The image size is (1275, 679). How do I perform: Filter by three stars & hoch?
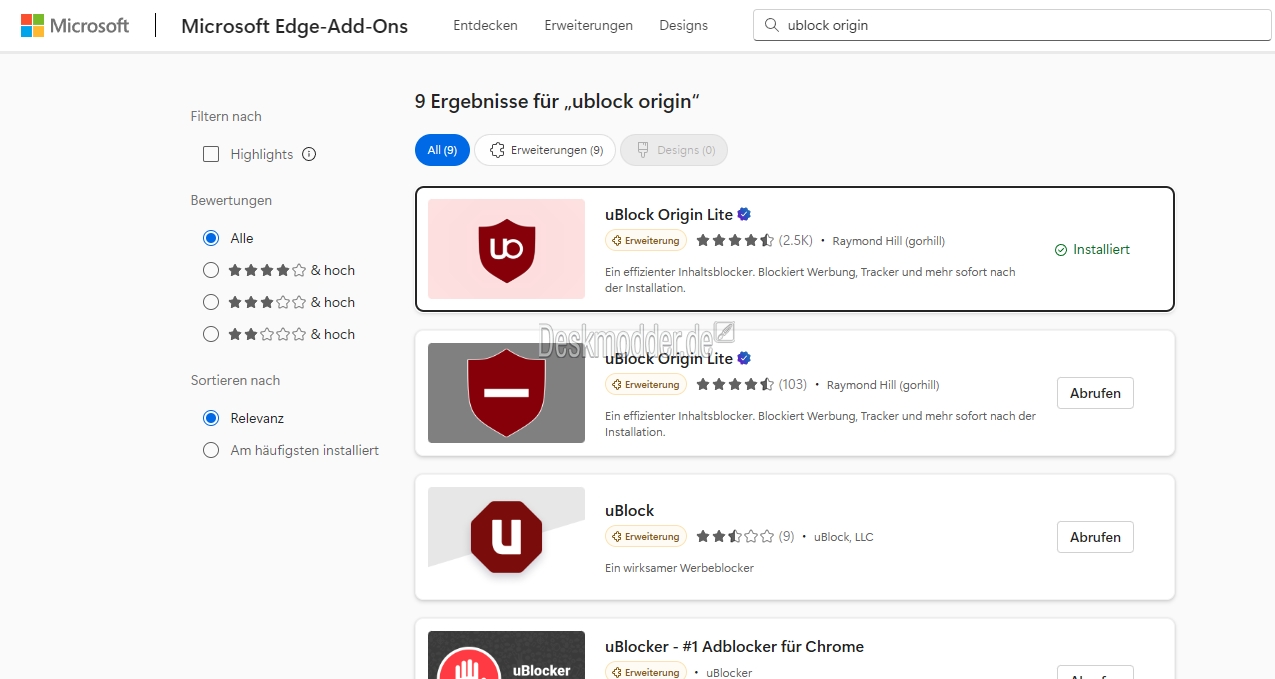pyautogui.click(x=211, y=302)
